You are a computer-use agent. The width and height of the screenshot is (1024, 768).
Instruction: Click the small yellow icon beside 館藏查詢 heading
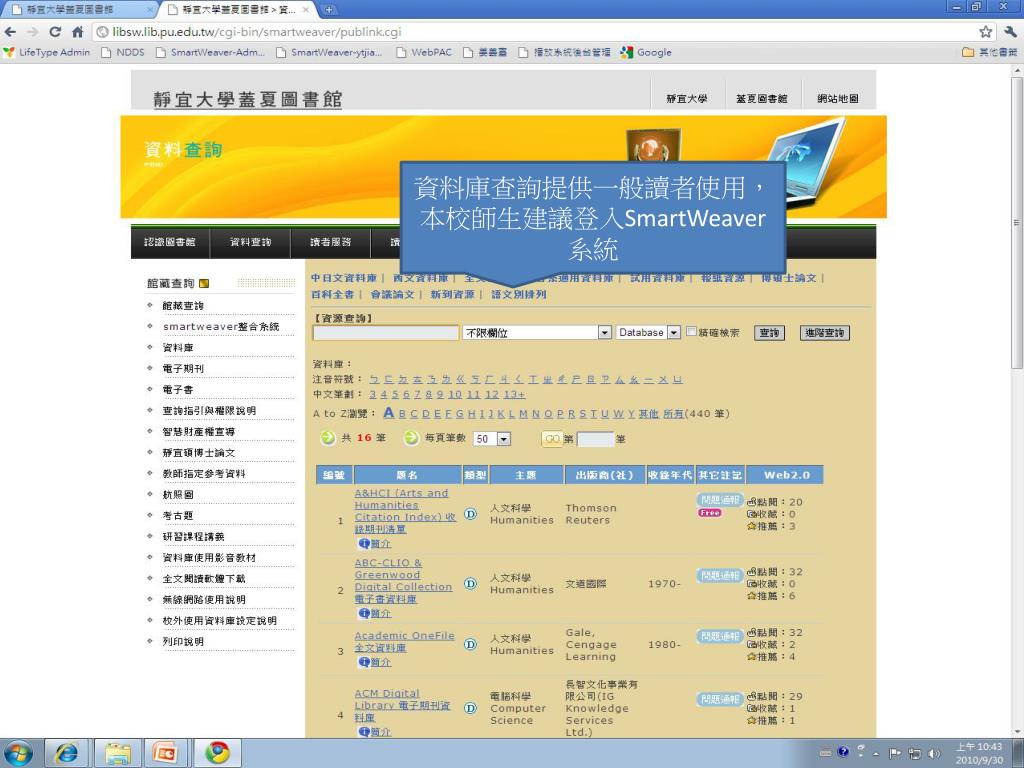(204, 283)
